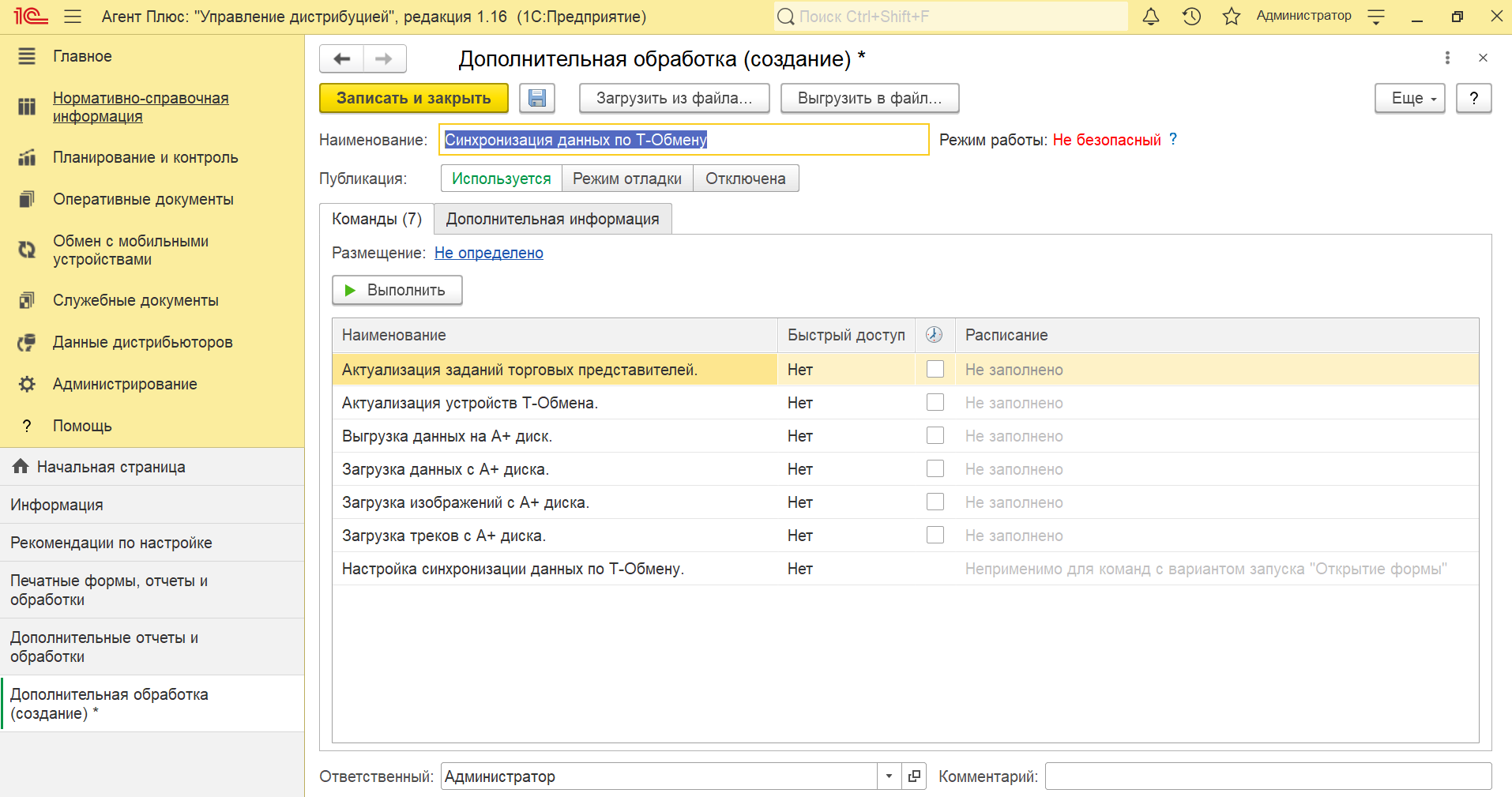Viewport: 1512px width, 797px height.
Task: Click the Администрирование gear icon
Action: click(27, 384)
